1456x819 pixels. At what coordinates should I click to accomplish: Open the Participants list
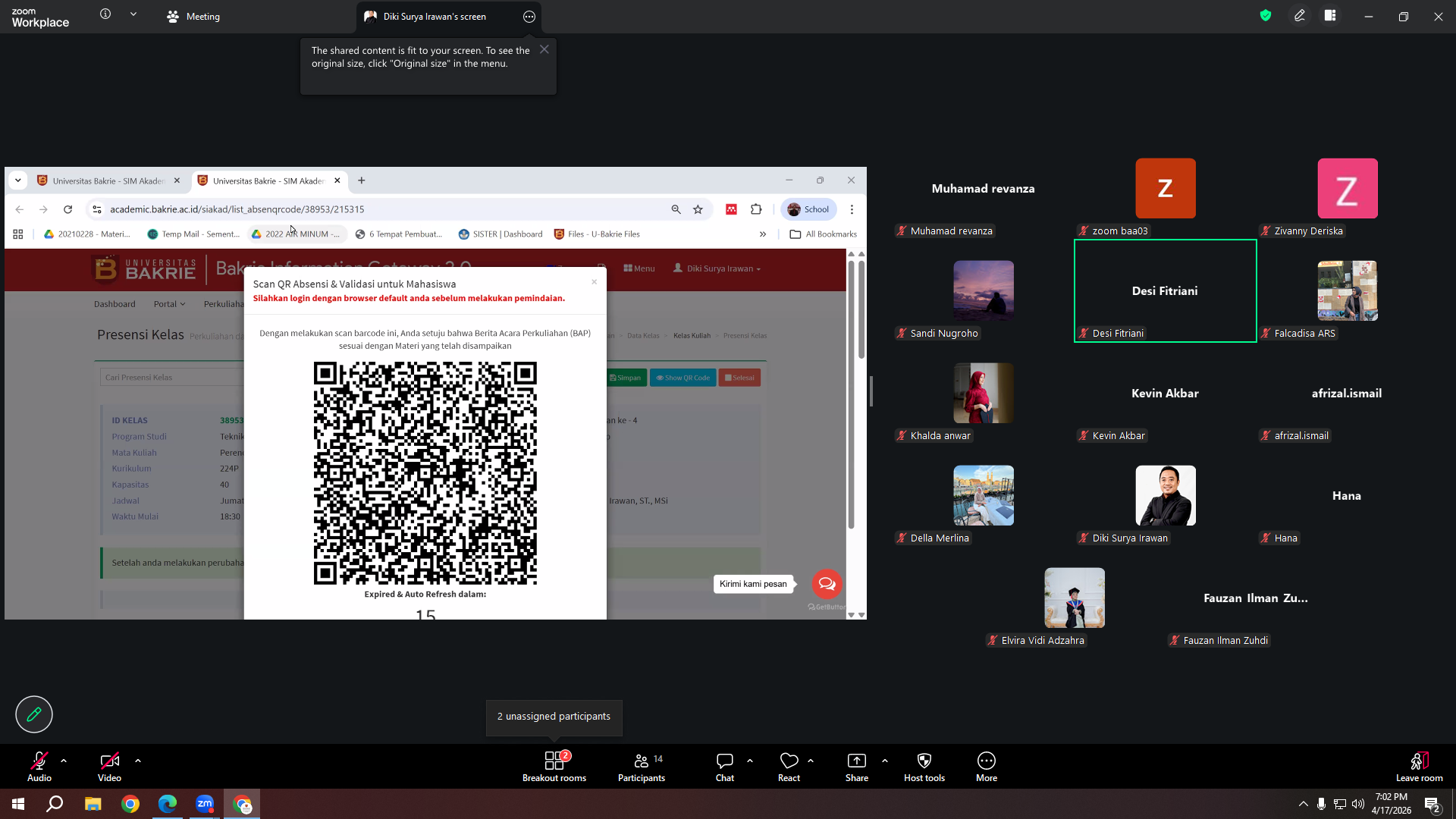click(642, 767)
